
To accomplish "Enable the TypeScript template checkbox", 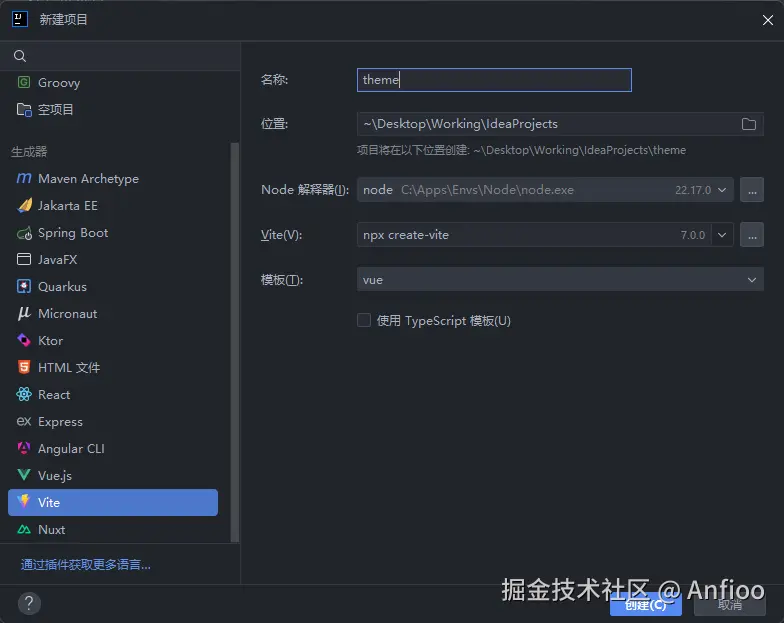I will 364,320.
